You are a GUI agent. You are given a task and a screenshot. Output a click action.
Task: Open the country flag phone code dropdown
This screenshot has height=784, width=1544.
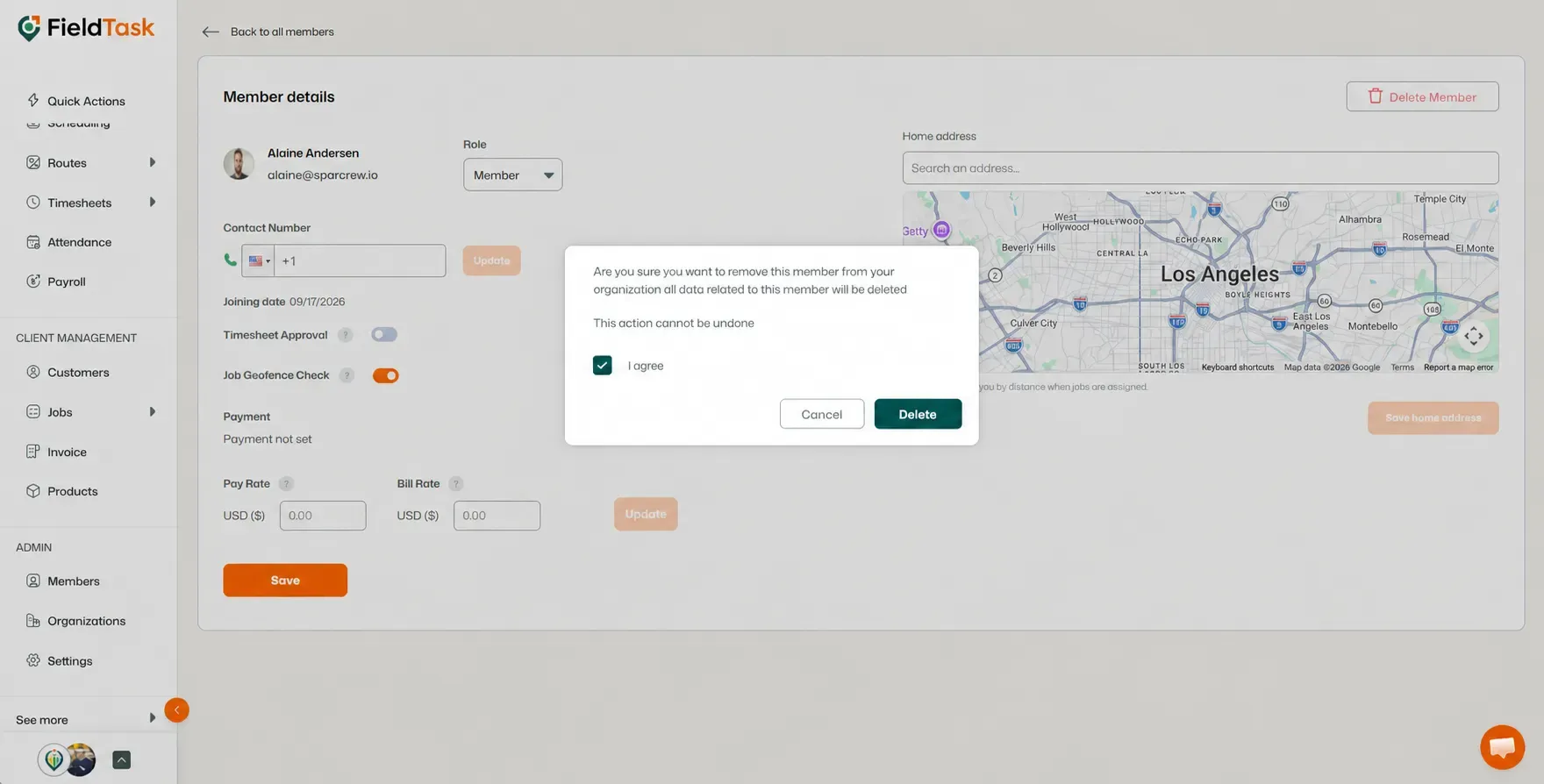[258, 260]
